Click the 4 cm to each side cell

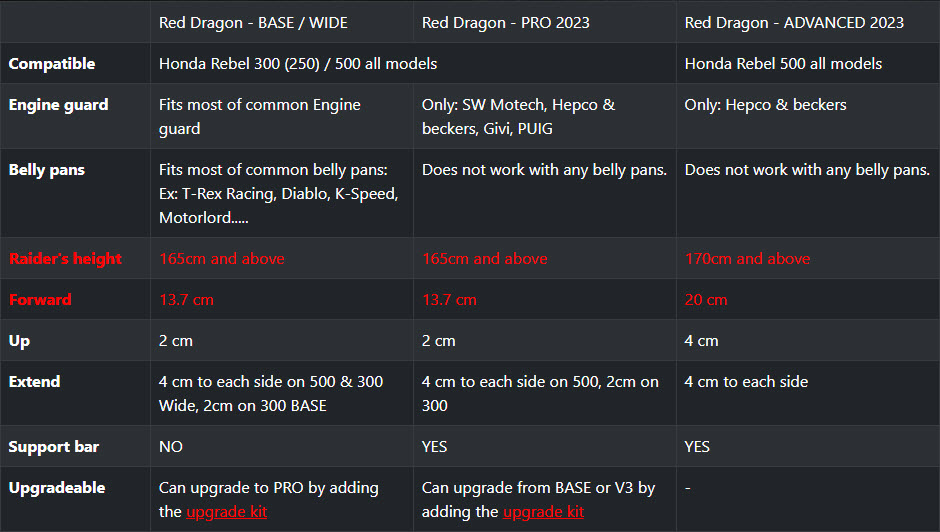(x=746, y=381)
